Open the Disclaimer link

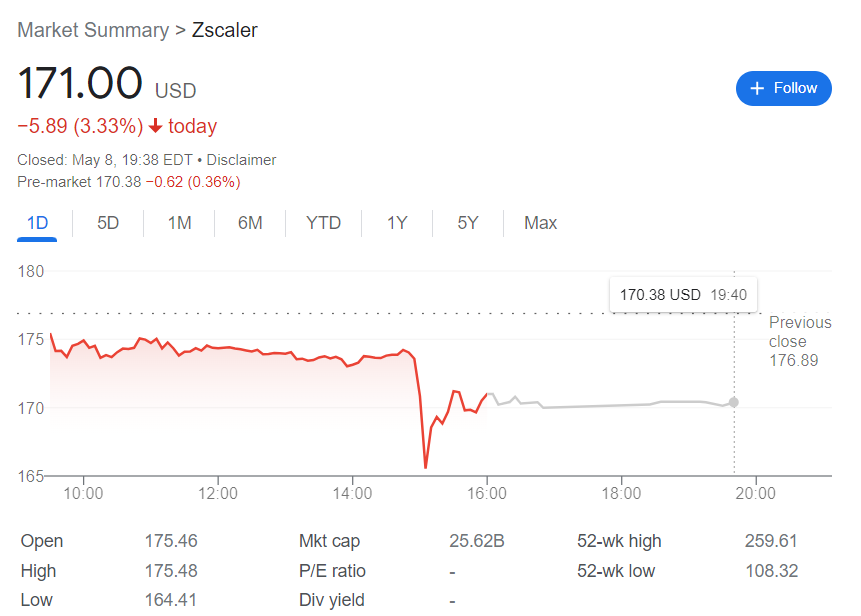pos(241,160)
